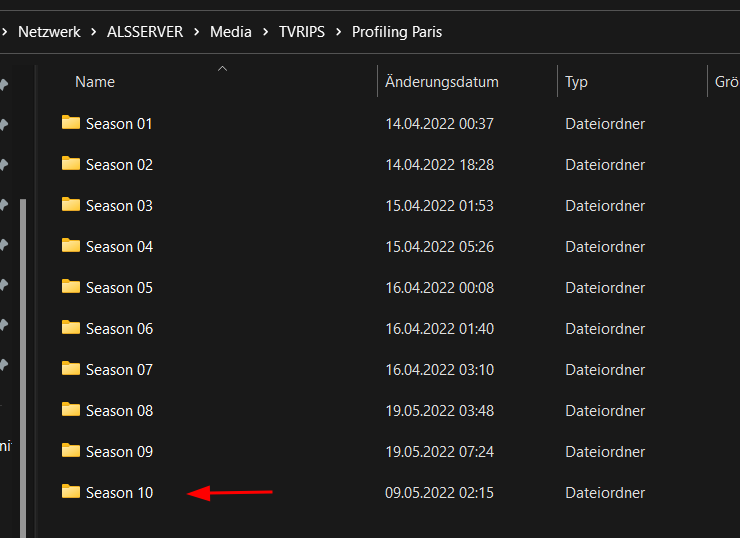Open the Season 01 folder icon
Screen dimensions: 740x538
pyautogui.click(x=71, y=123)
